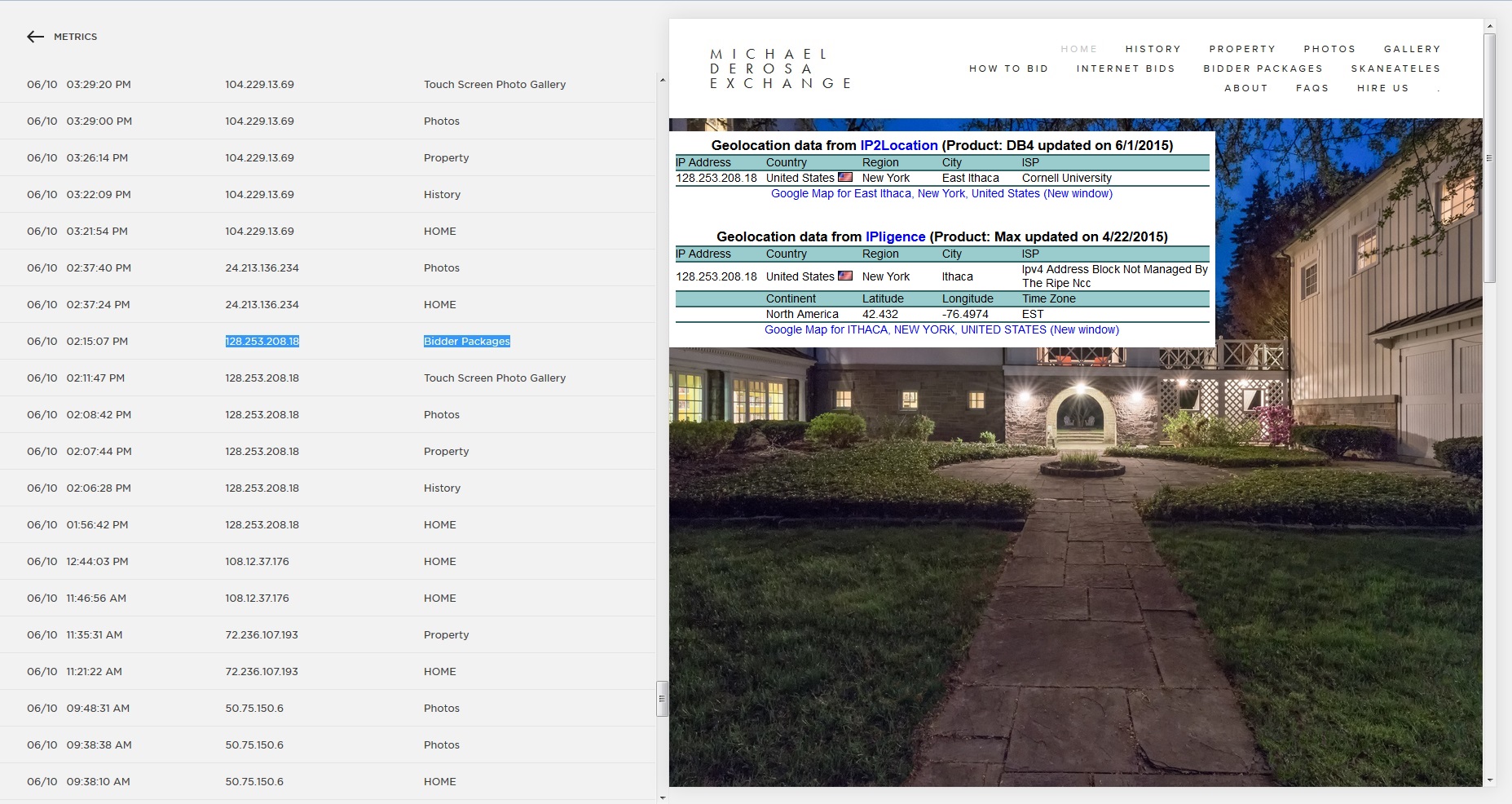Open the IPligence link
The height and width of the screenshot is (804, 1512).
pyautogui.click(x=895, y=236)
